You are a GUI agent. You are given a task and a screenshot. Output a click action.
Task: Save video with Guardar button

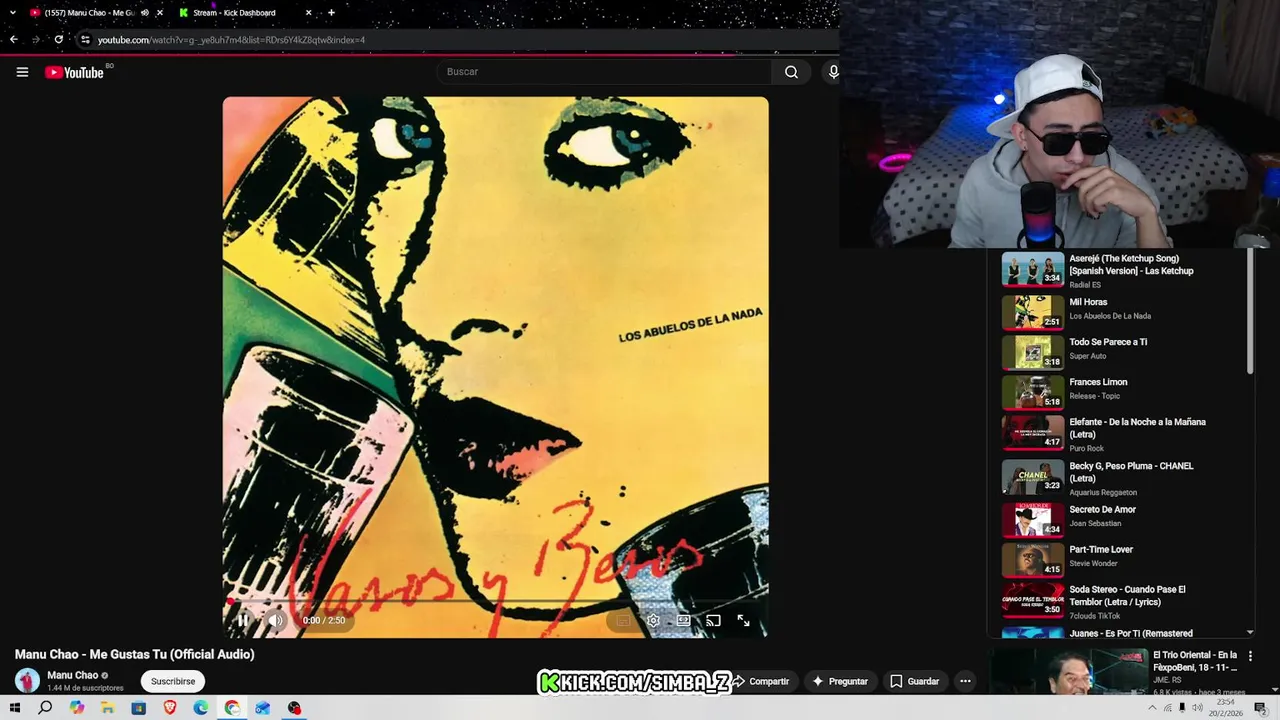click(914, 681)
